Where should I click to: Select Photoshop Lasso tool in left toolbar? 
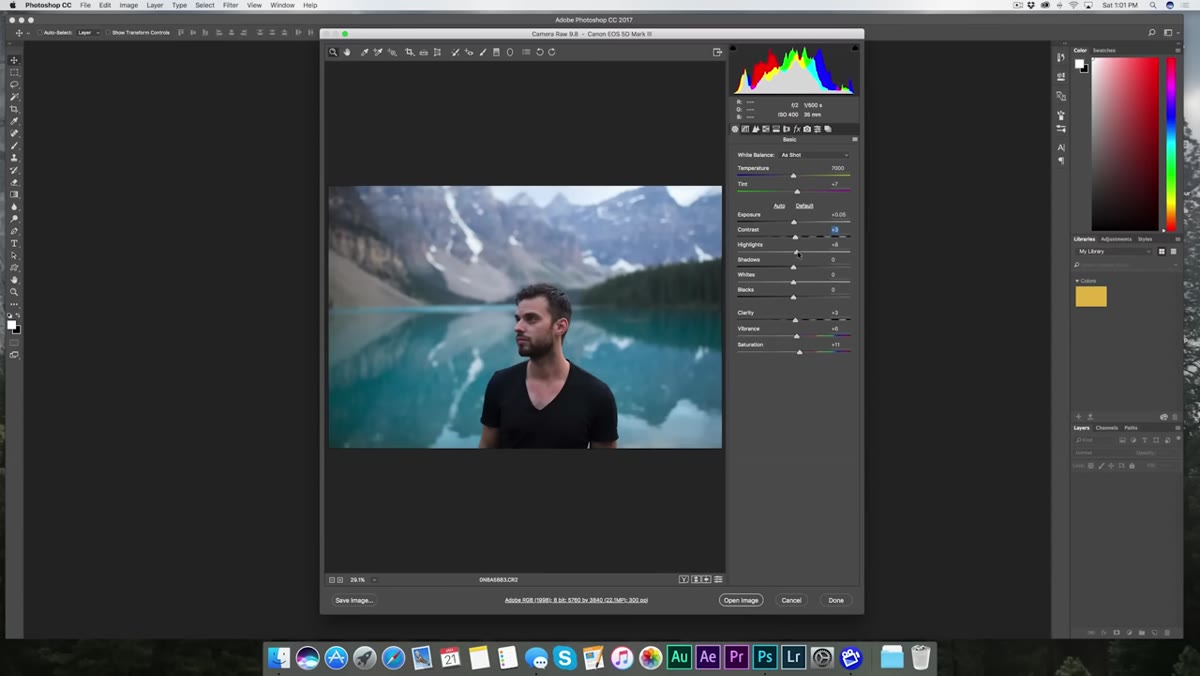[14, 84]
